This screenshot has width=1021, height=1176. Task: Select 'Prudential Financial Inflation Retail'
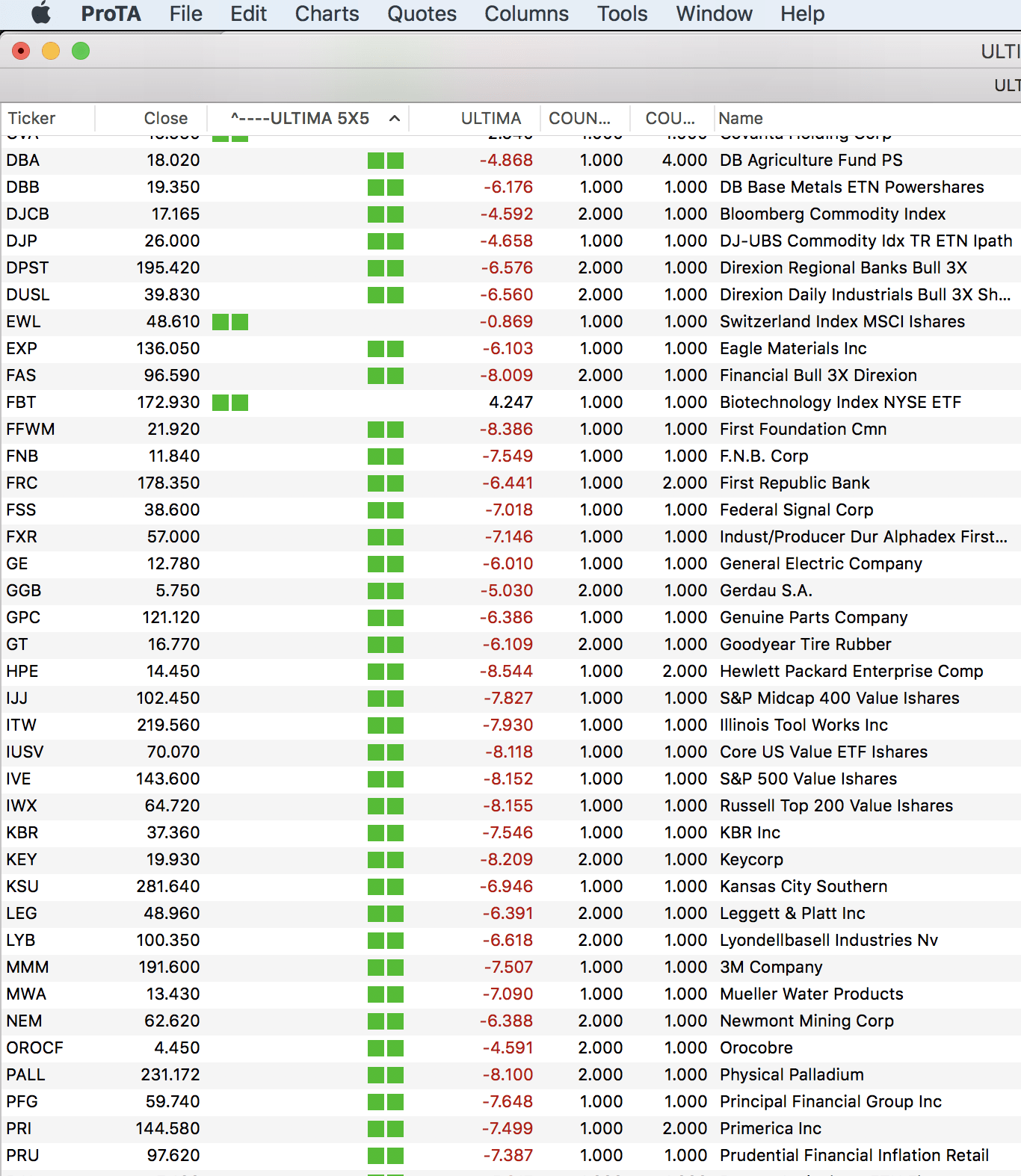(x=854, y=1156)
